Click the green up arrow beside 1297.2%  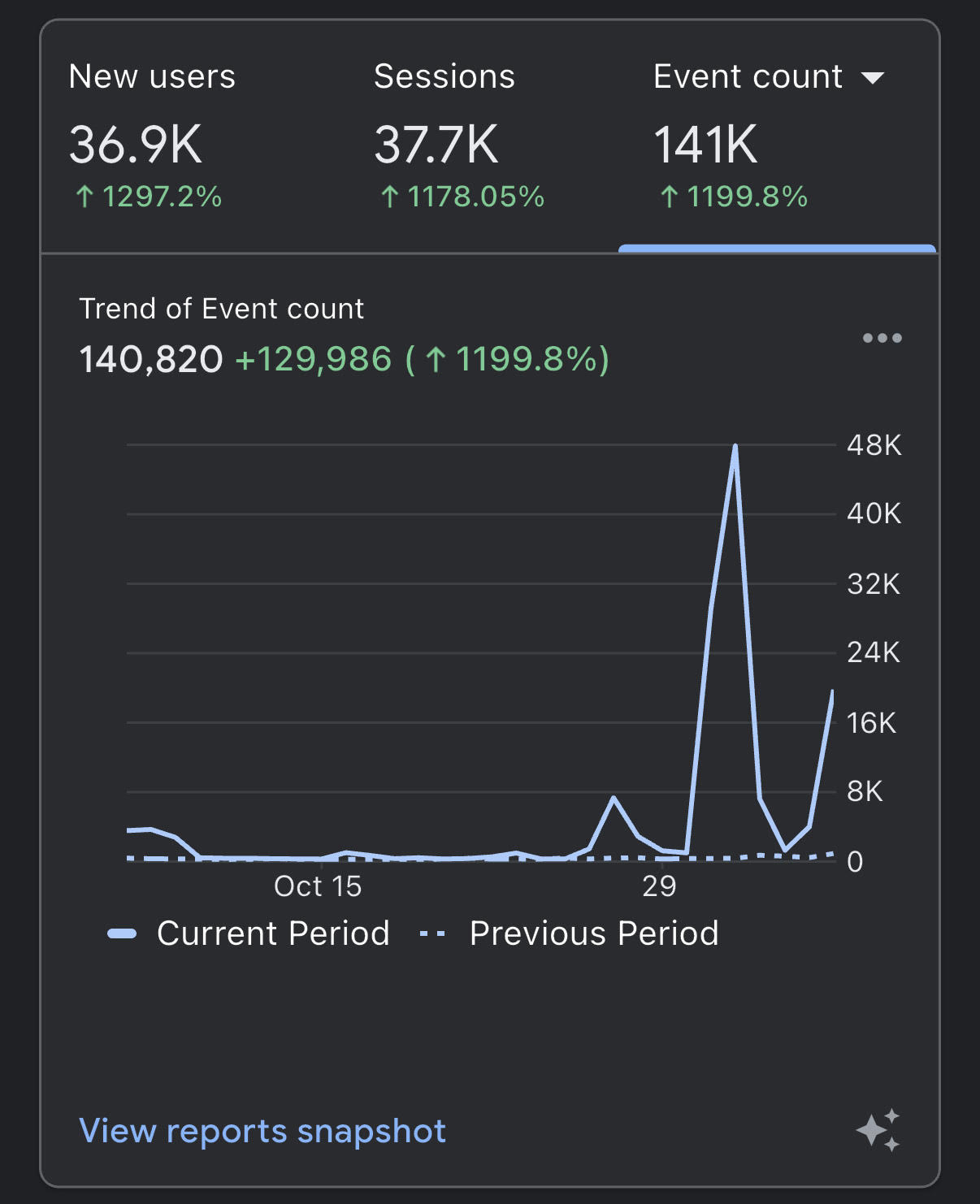click(85, 197)
